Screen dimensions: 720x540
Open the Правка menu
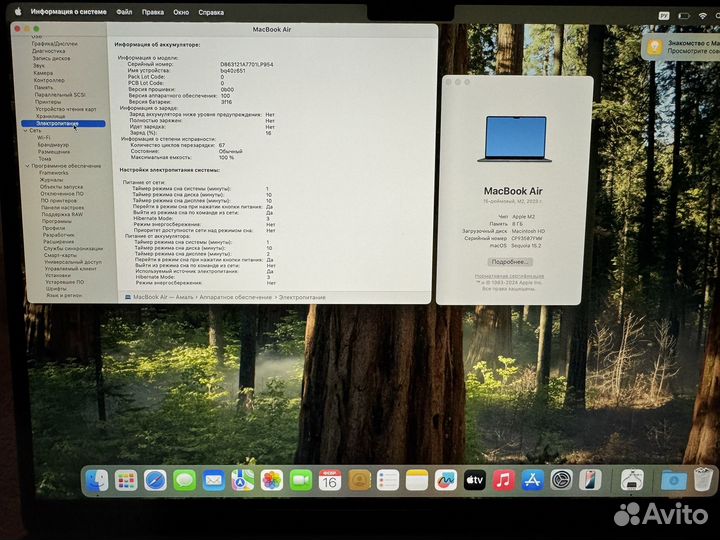[x=153, y=12]
